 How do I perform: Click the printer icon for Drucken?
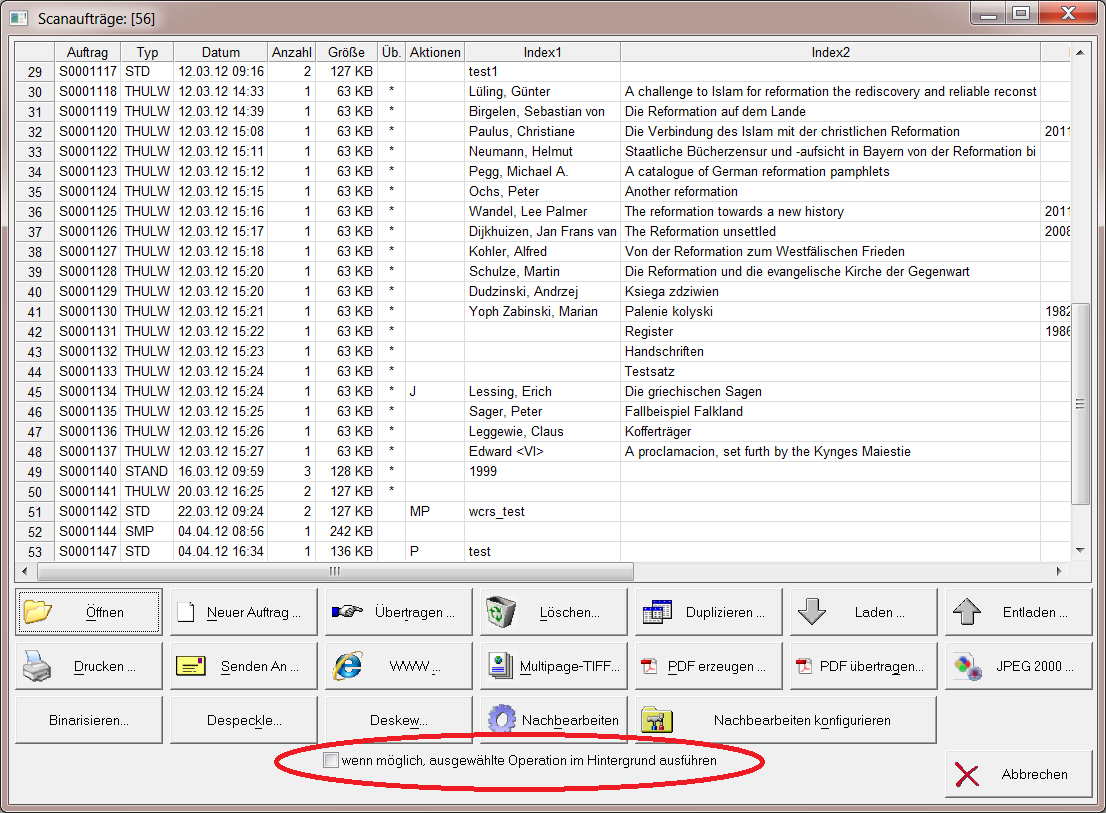(37, 666)
